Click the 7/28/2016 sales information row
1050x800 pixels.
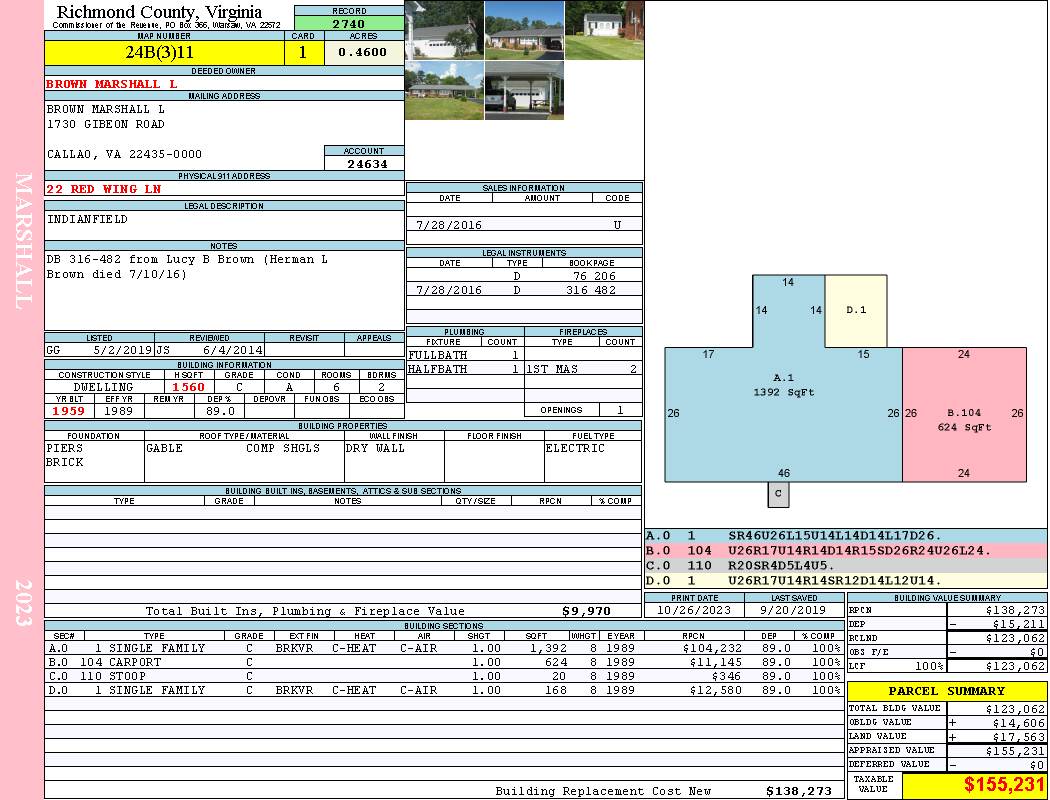point(524,225)
